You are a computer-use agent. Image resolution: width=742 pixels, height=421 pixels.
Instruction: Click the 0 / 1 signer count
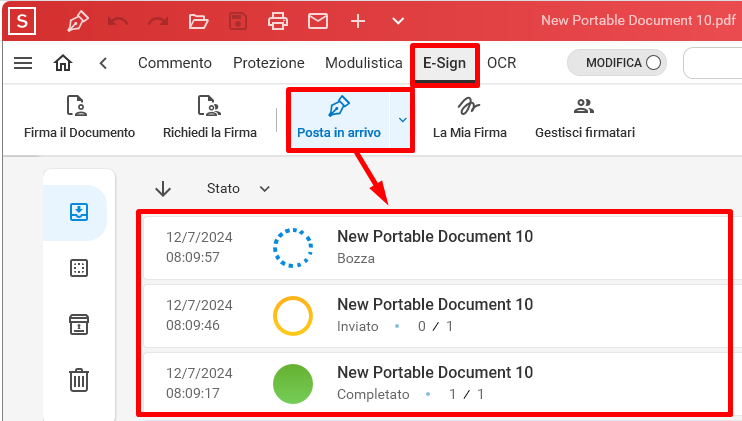click(x=435, y=326)
